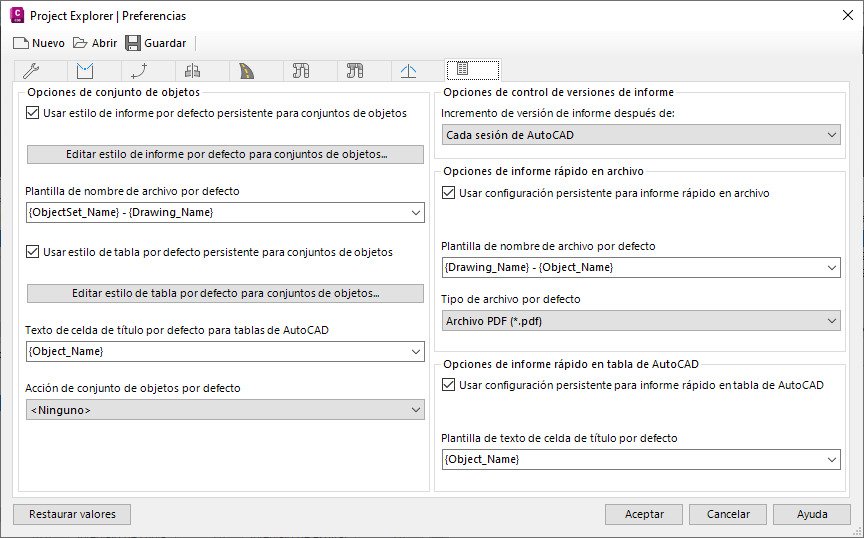Open the surface tab with blue icon
The width and height of the screenshot is (864, 538).
click(x=408, y=71)
